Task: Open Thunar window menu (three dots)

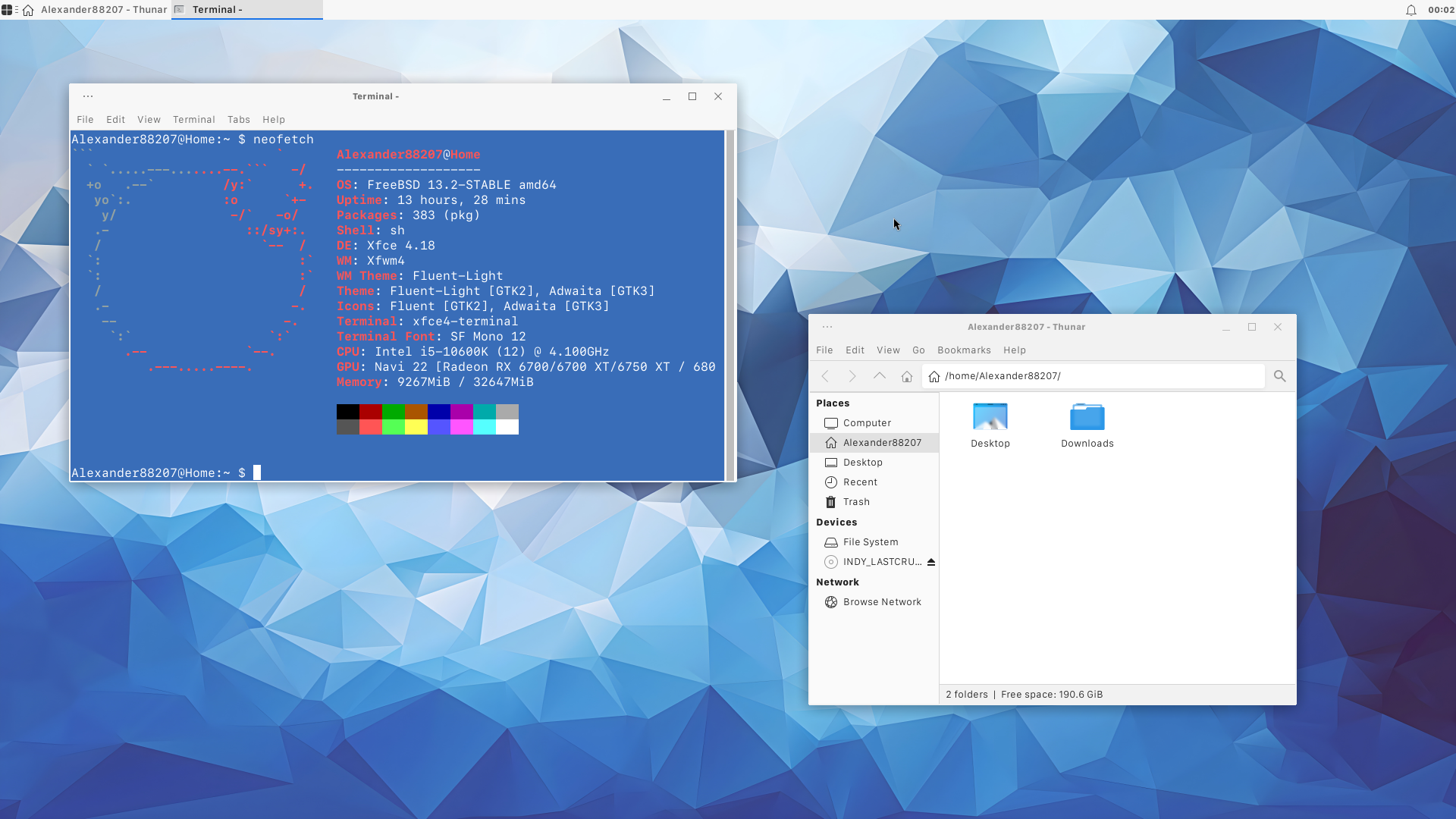Action: (827, 327)
